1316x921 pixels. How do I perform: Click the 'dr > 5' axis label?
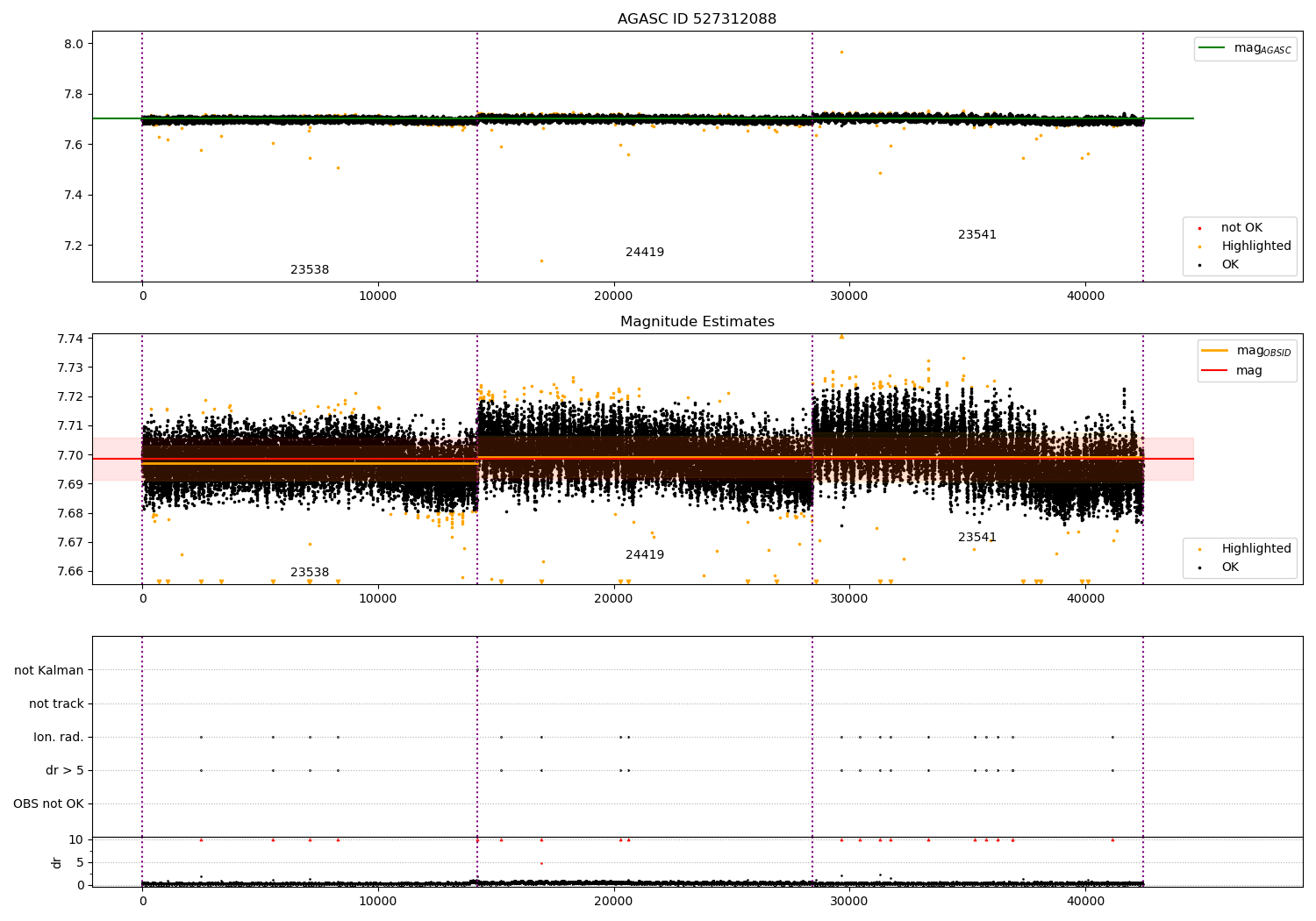pos(65,771)
